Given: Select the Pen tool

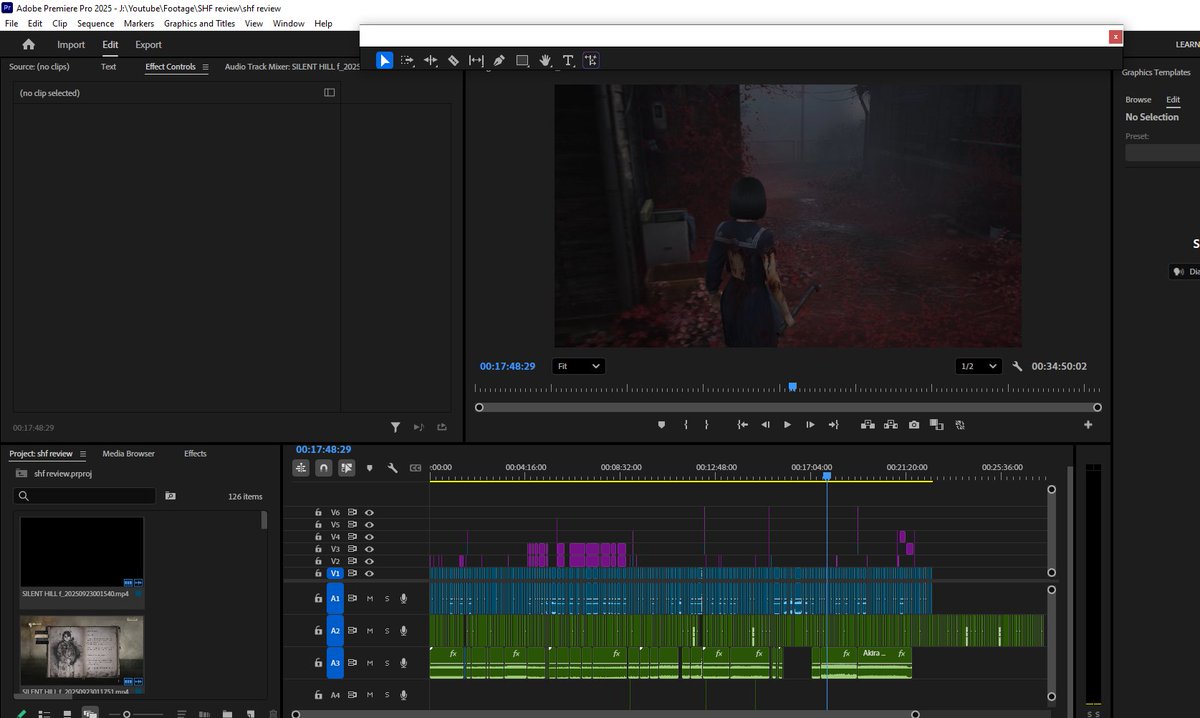Looking at the screenshot, I should pyautogui.click(x=499, y=61).
